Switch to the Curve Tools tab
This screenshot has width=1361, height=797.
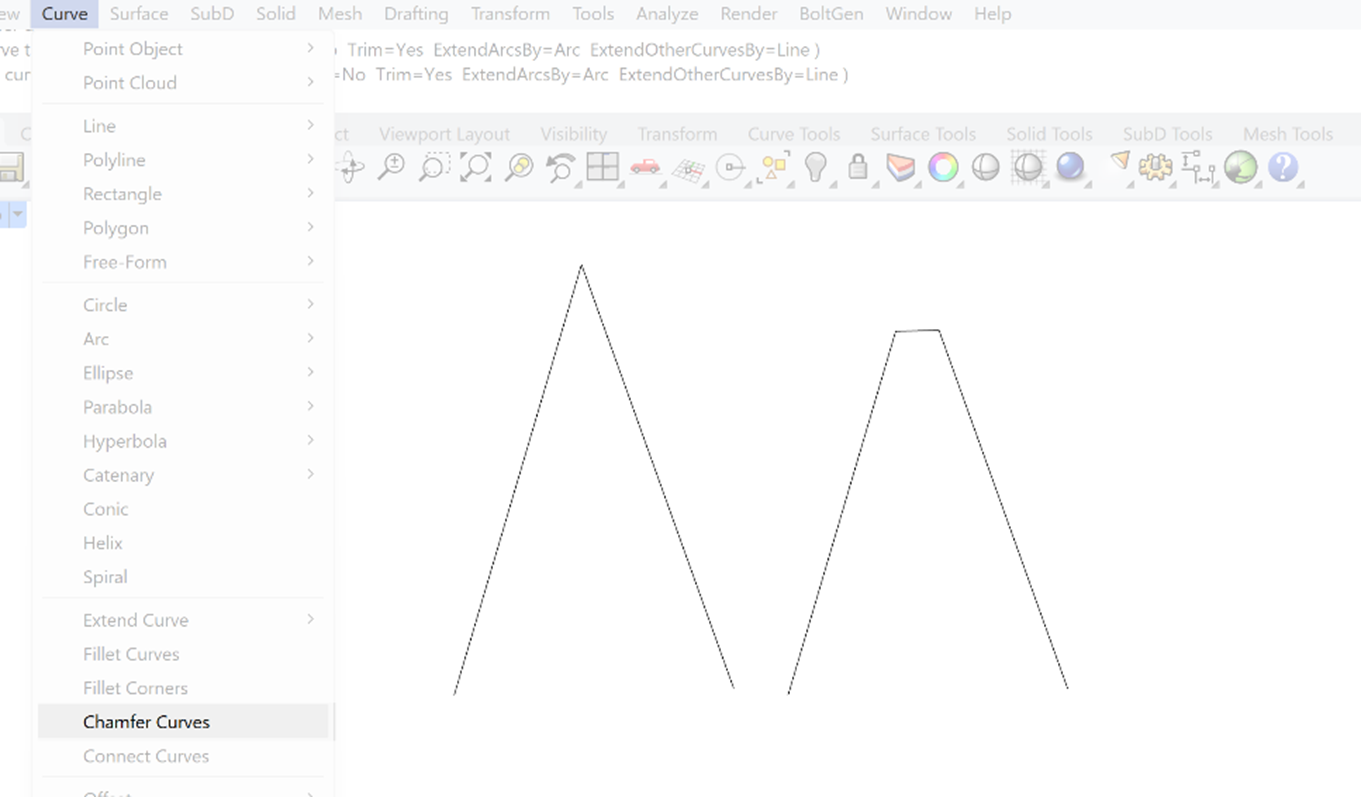(793, 133)
